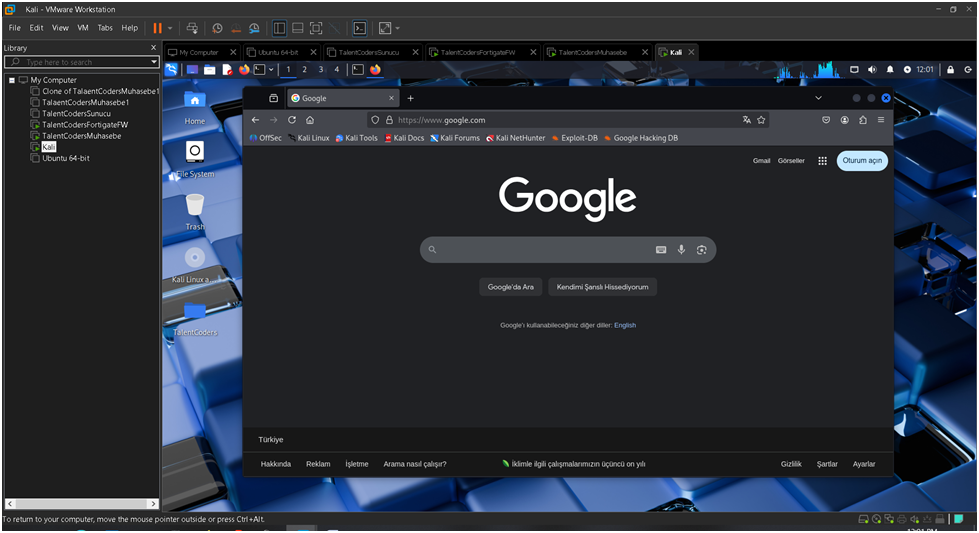Revert the virtual machine to its snapshot

[x=236, y=28]
